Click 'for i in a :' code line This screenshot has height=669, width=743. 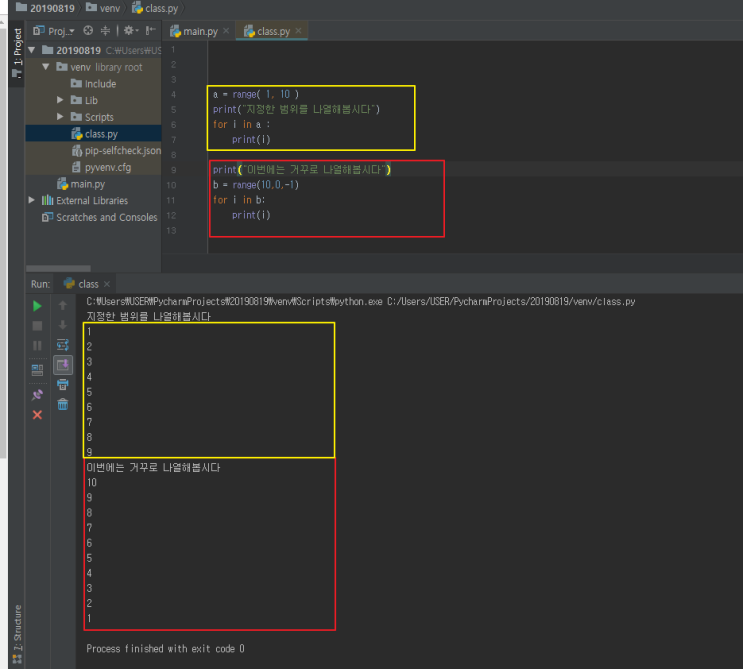pyautogui.click(x=241, y=125)
